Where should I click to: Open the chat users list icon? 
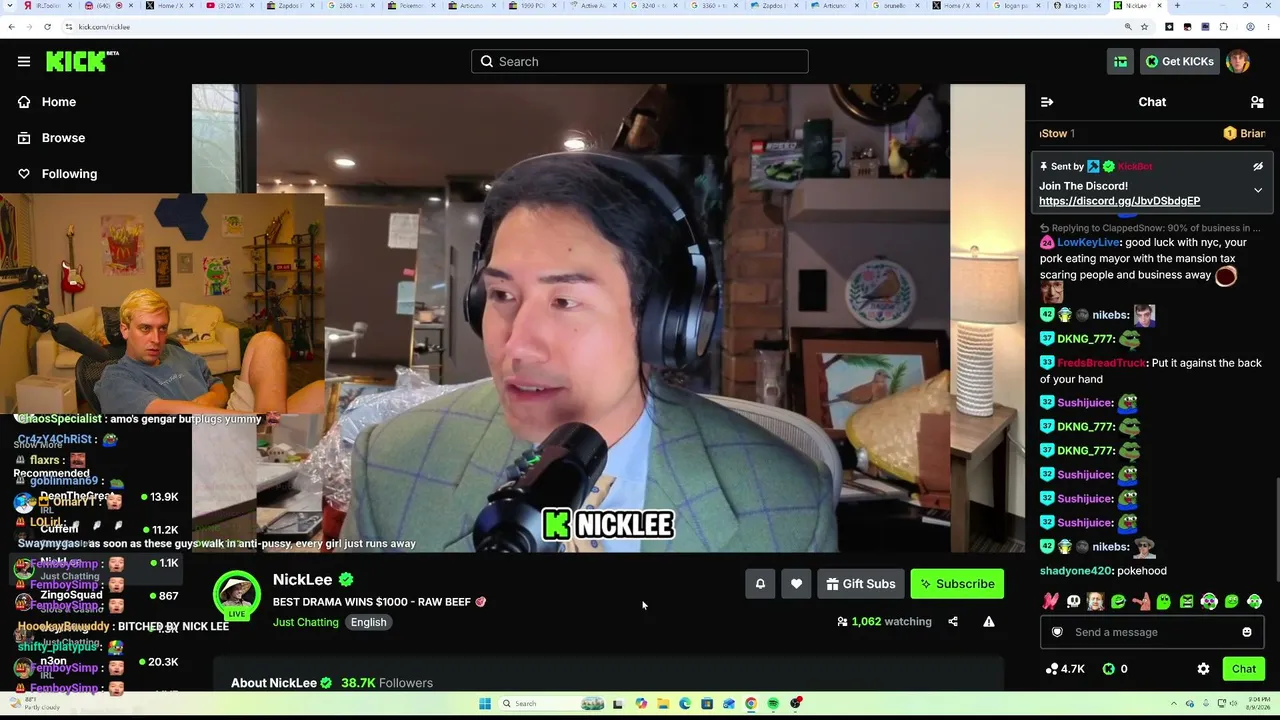click(1257, 102)
